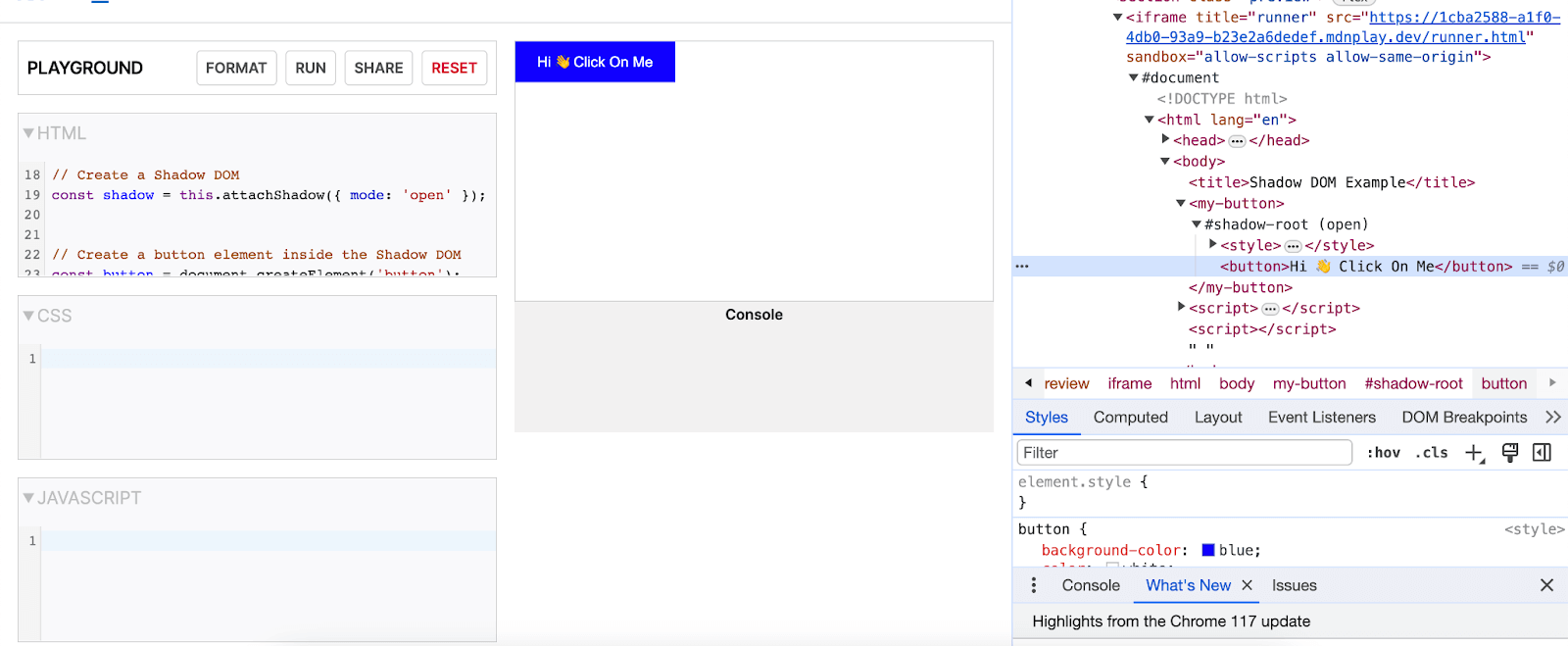The height and width of the screenshot is (646, 1568).
Task: Select the What's New drawer tab
Action: pyautogui.click(x=1188, y=585)
